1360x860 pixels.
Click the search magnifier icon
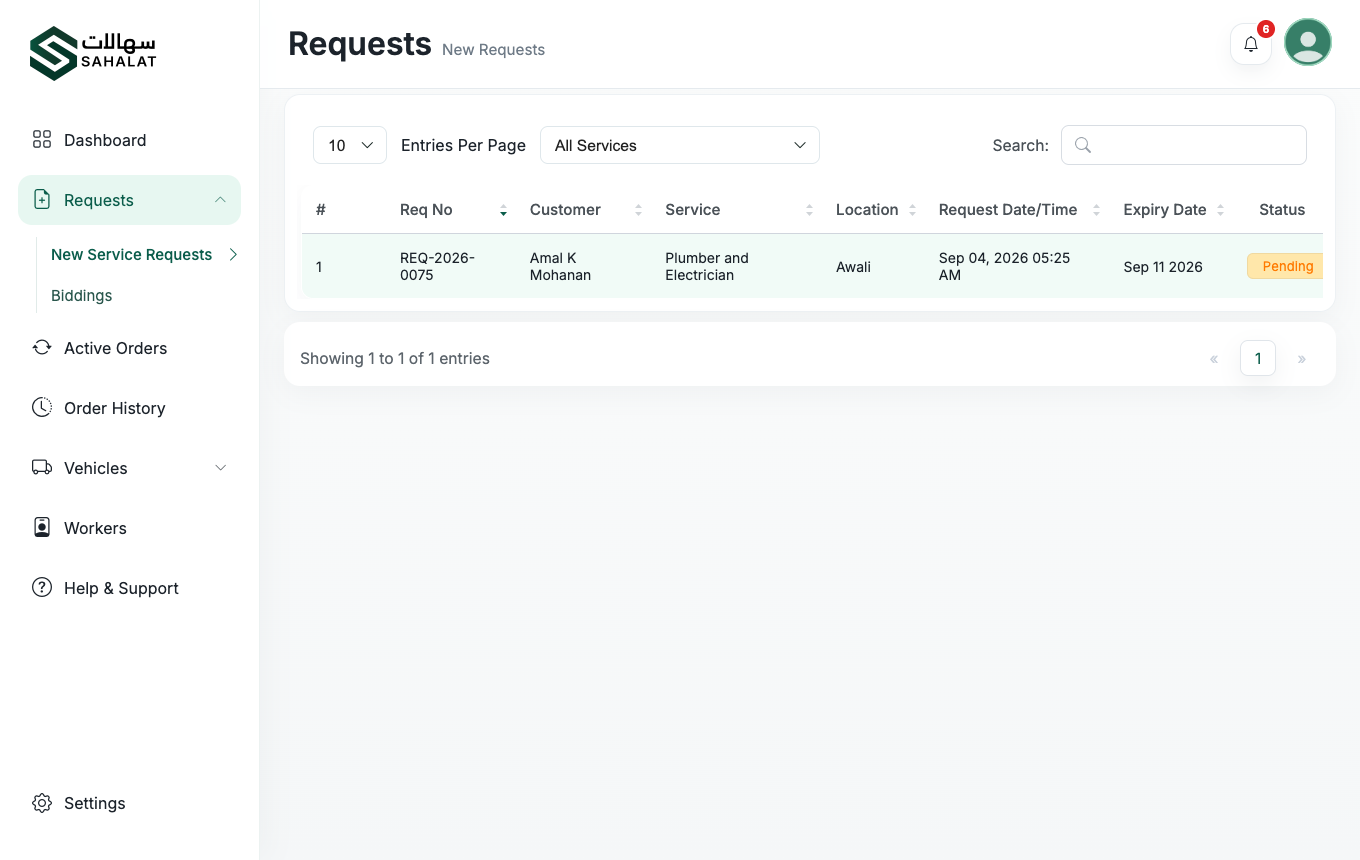tap(1082, 145)
